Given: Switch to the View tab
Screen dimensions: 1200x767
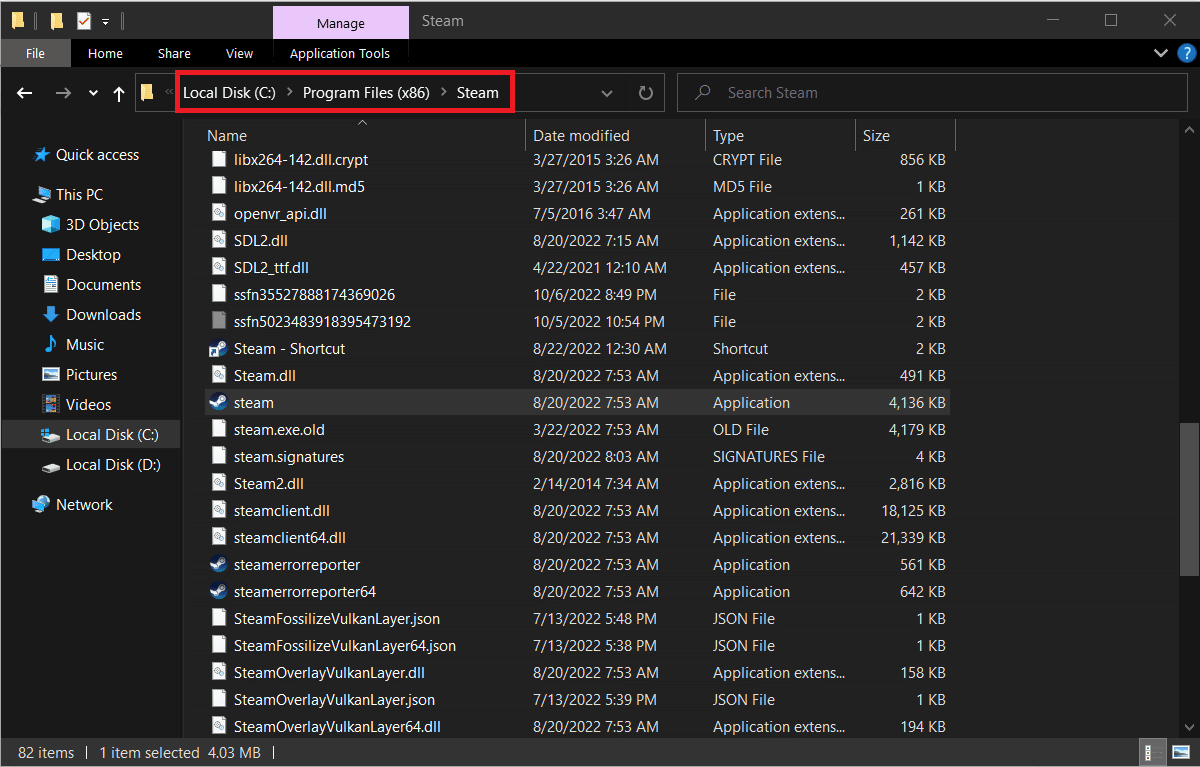Looking at the screenshot, I should coord(239,53).
